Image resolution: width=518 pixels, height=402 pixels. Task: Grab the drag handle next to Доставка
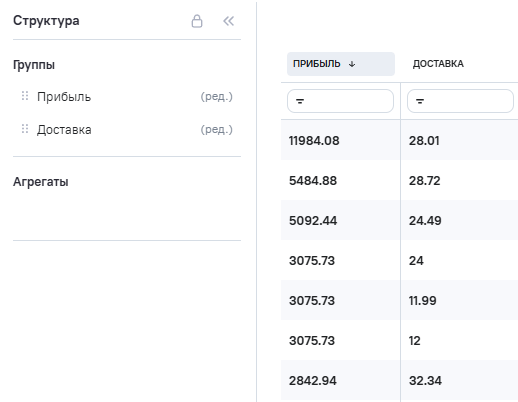point(25,129)
